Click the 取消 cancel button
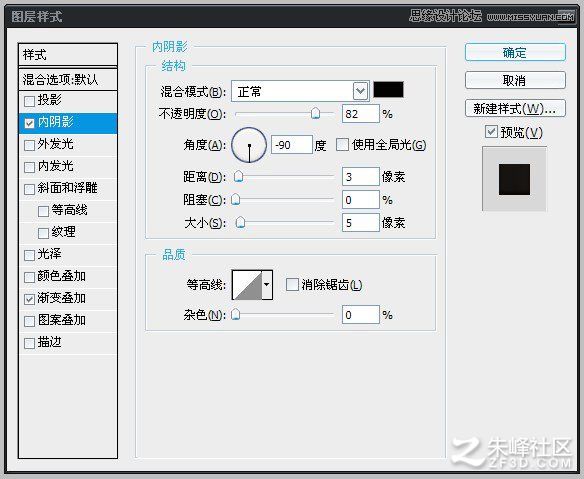 pyautogui.click(x=515, y=80)
